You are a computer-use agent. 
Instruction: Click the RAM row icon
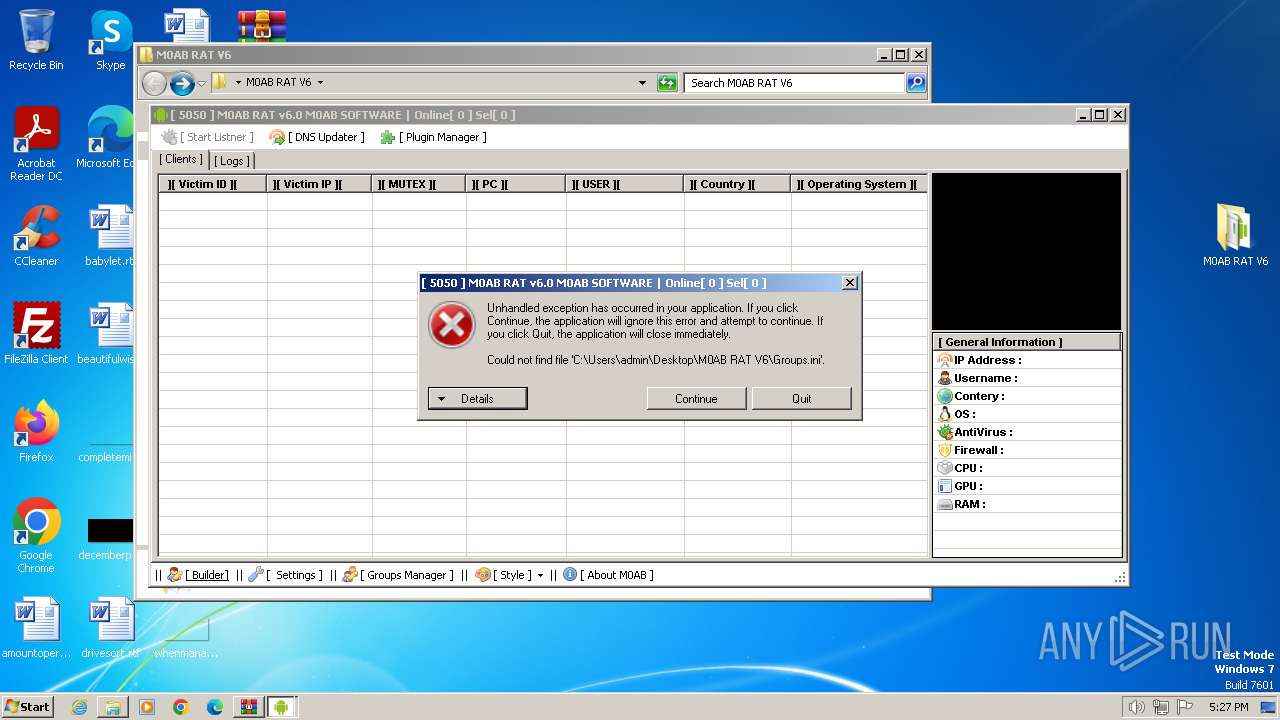(945, 504)
